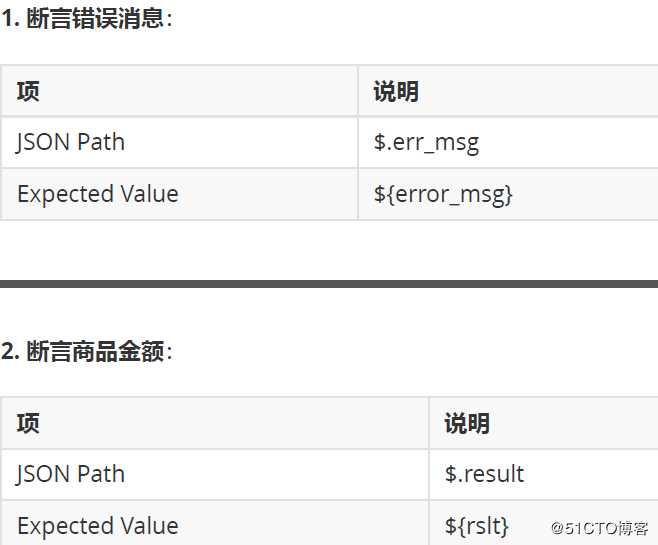Select the 说明 header in the second table
The width and height of the screenshot is (658, 545).
pos(467,423)
